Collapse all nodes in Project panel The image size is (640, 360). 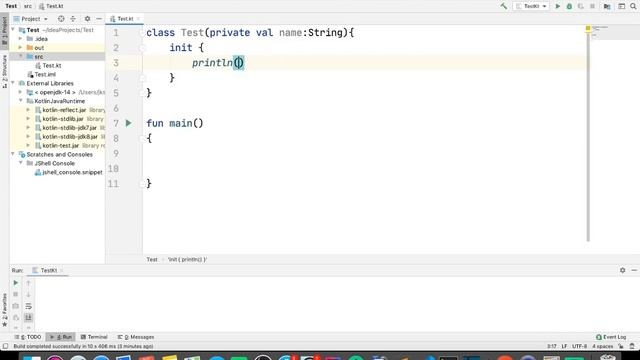tap(73, 19)
